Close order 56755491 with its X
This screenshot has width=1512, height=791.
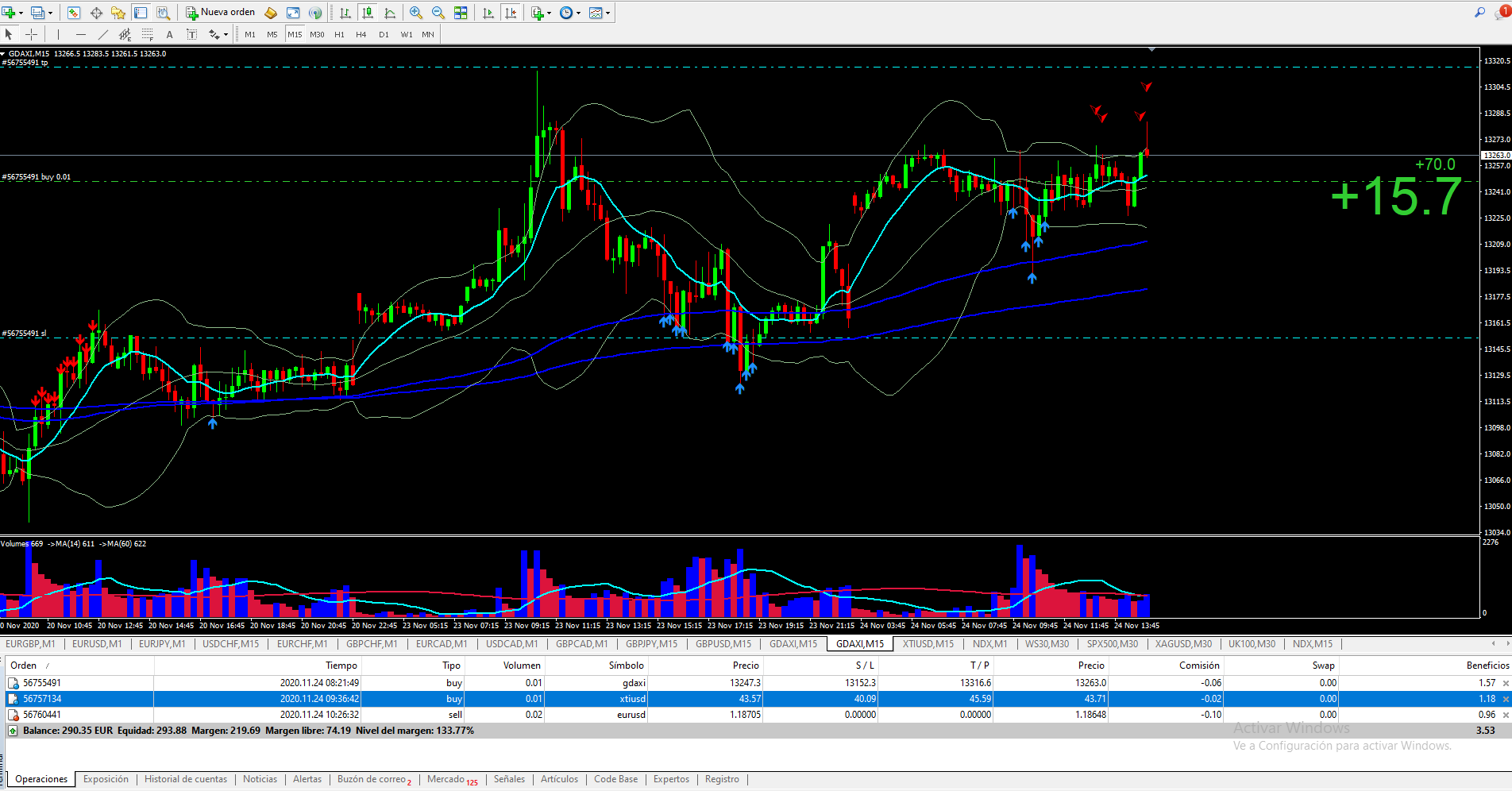(1506, 683)
